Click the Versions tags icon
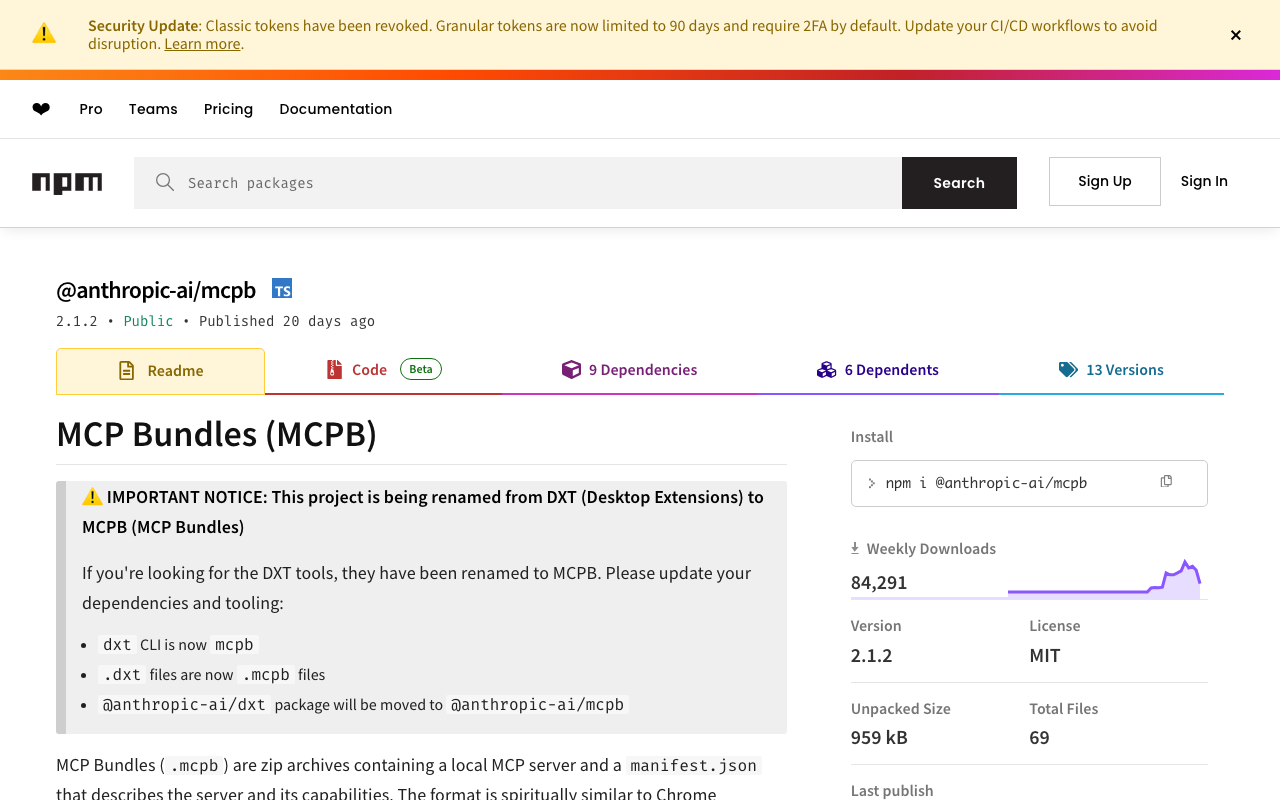 point(1068,370)
